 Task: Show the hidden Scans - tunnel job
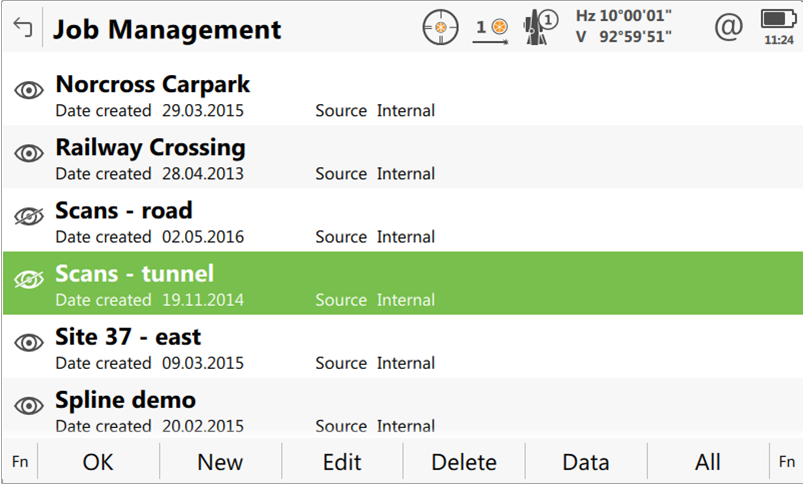(x=29, y=280)
